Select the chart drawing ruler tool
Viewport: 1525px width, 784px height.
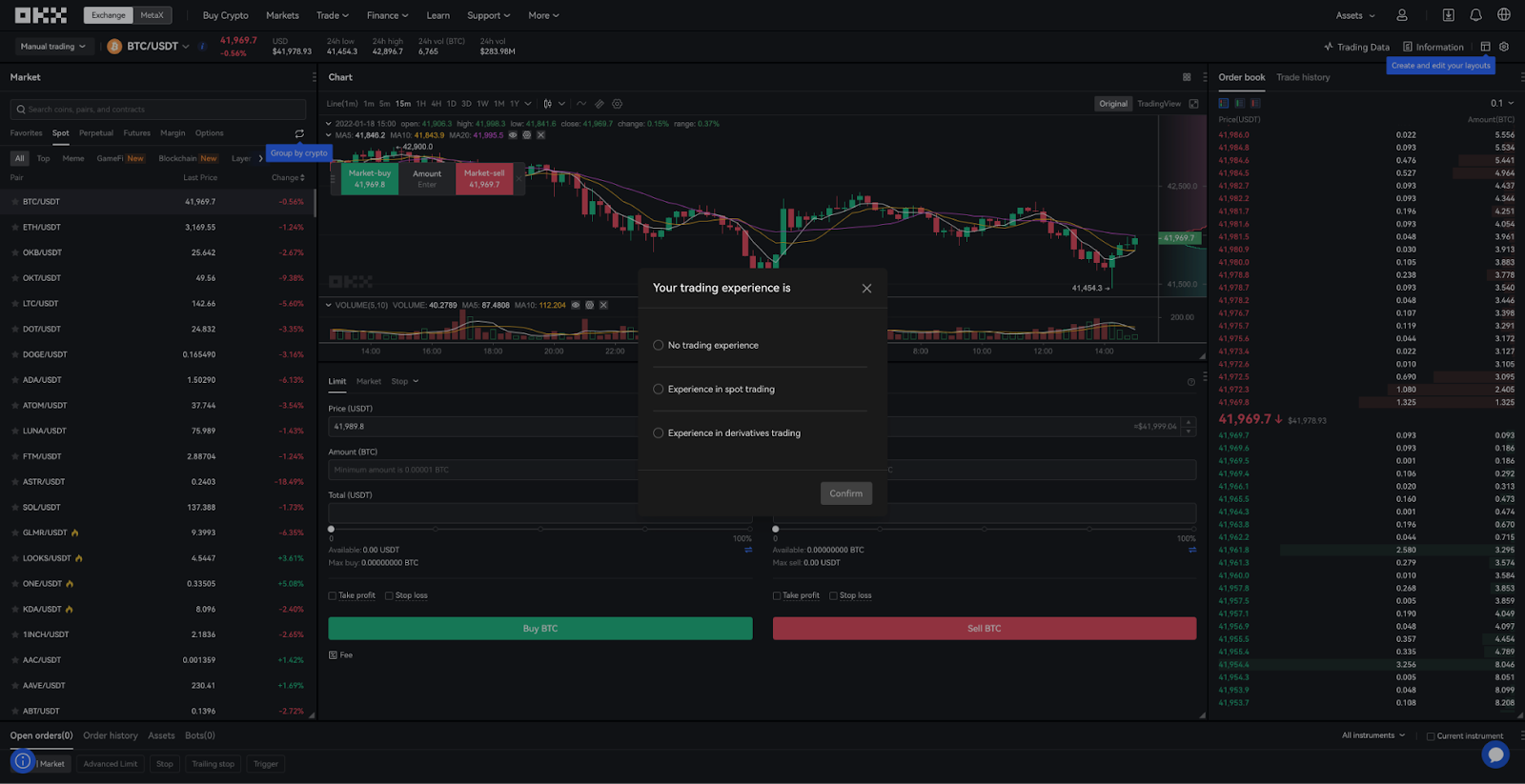(600, 104)
